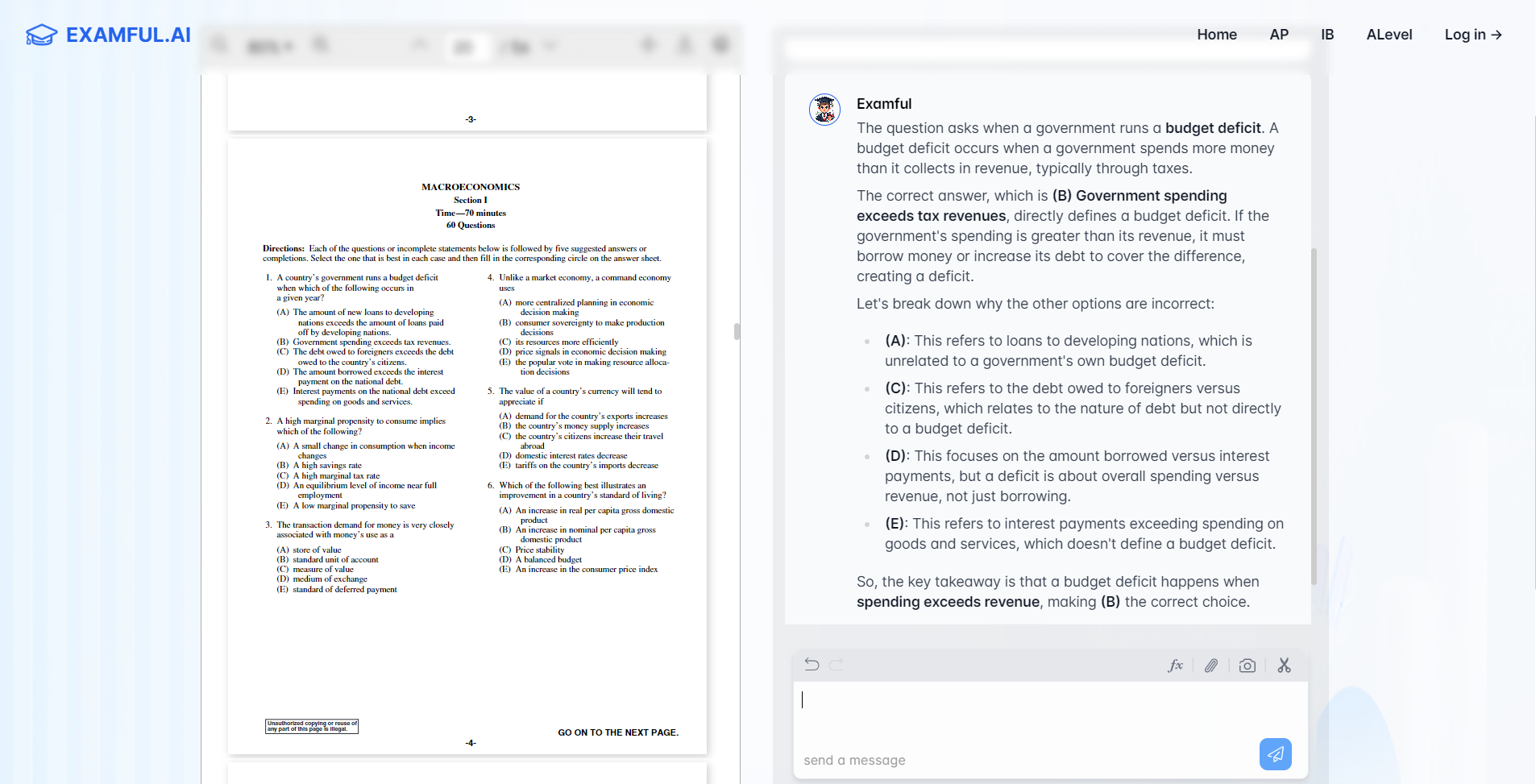
Task: Zoom out the PDF with magnifier icon
Action: coord(219,45)
